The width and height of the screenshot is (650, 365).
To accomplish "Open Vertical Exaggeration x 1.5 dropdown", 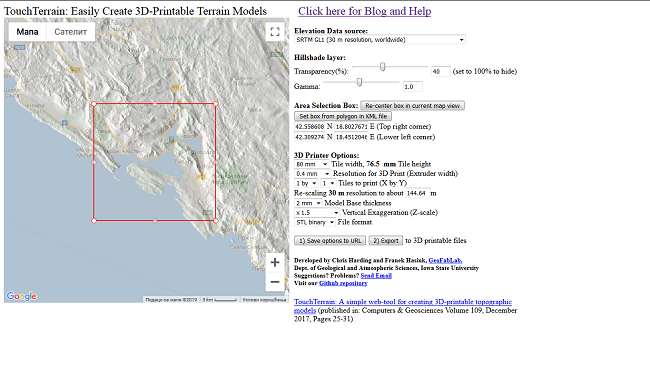I will click(x=317, y=213).
